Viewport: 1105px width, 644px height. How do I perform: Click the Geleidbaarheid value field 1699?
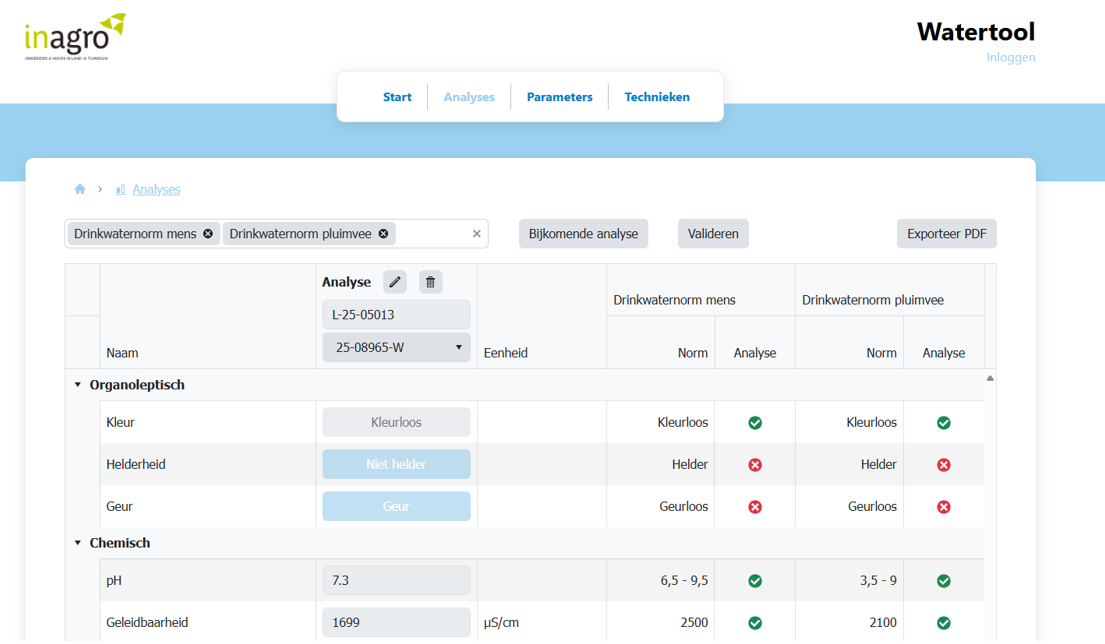[x=396, y=622]
